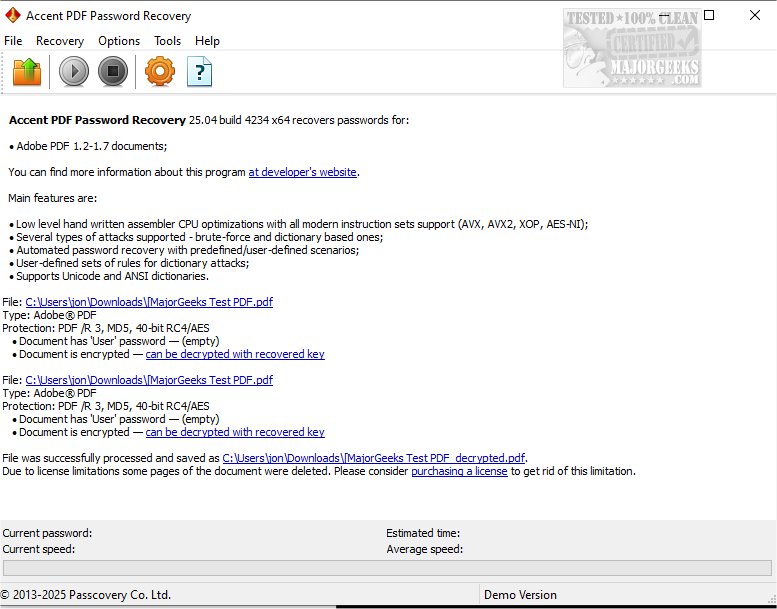Open the Options menu
Image resolution: width=777 pixels, height=609 pixels.
pos(119,41)
